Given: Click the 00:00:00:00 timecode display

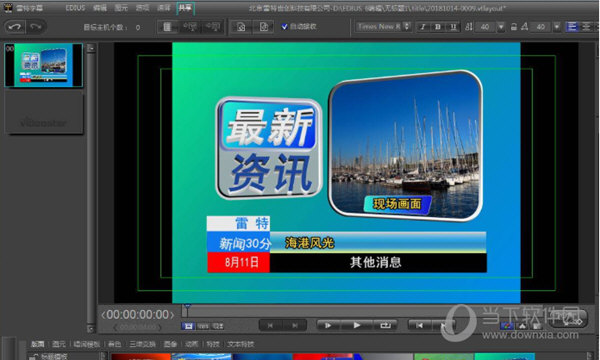Looking at the screenshot, I should tap(138, 314).
